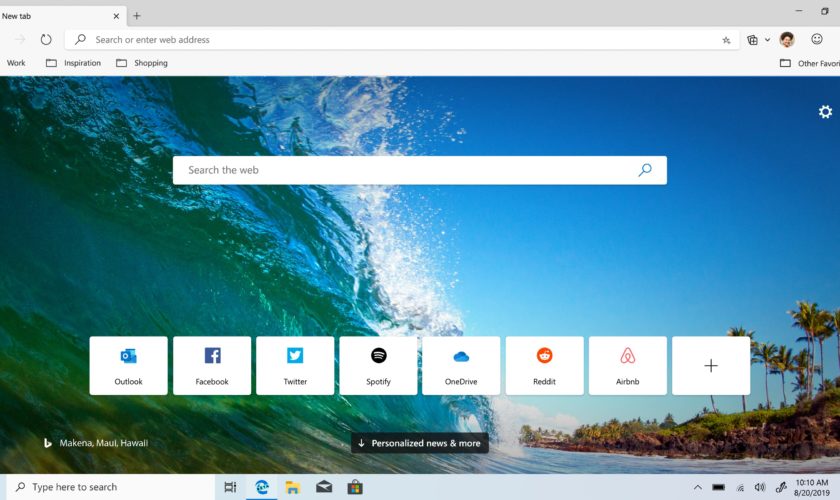The width and height of the screenshot is (840, 500).
Task: Click the smiley feedback icon
Action: point(817,40)
